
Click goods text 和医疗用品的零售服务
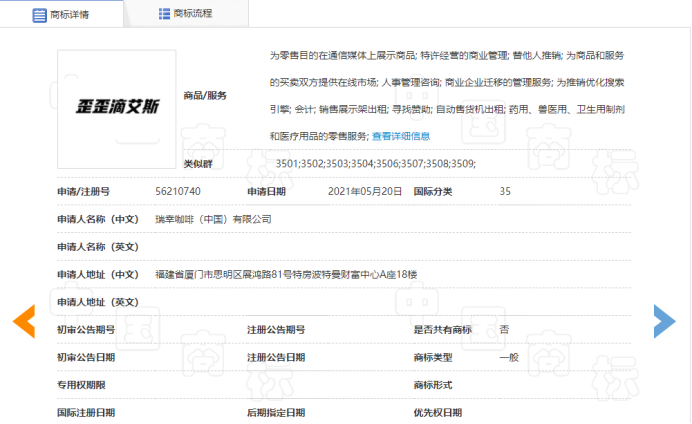(x=319, y=136)
